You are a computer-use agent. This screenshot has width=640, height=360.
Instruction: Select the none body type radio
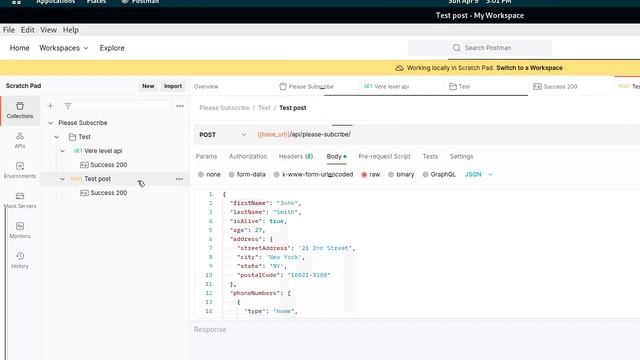click(201, 174)
